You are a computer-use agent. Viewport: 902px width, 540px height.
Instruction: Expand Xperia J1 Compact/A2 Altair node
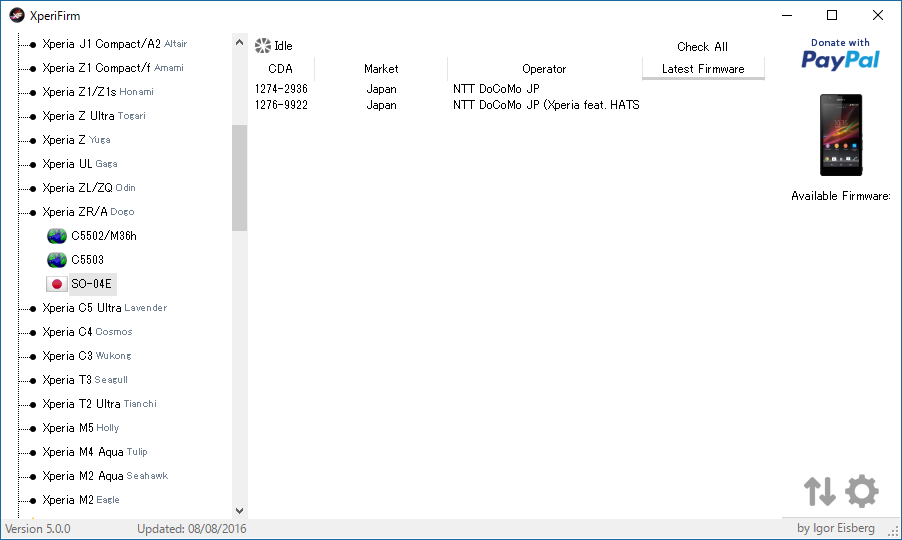tap(32, 44)
